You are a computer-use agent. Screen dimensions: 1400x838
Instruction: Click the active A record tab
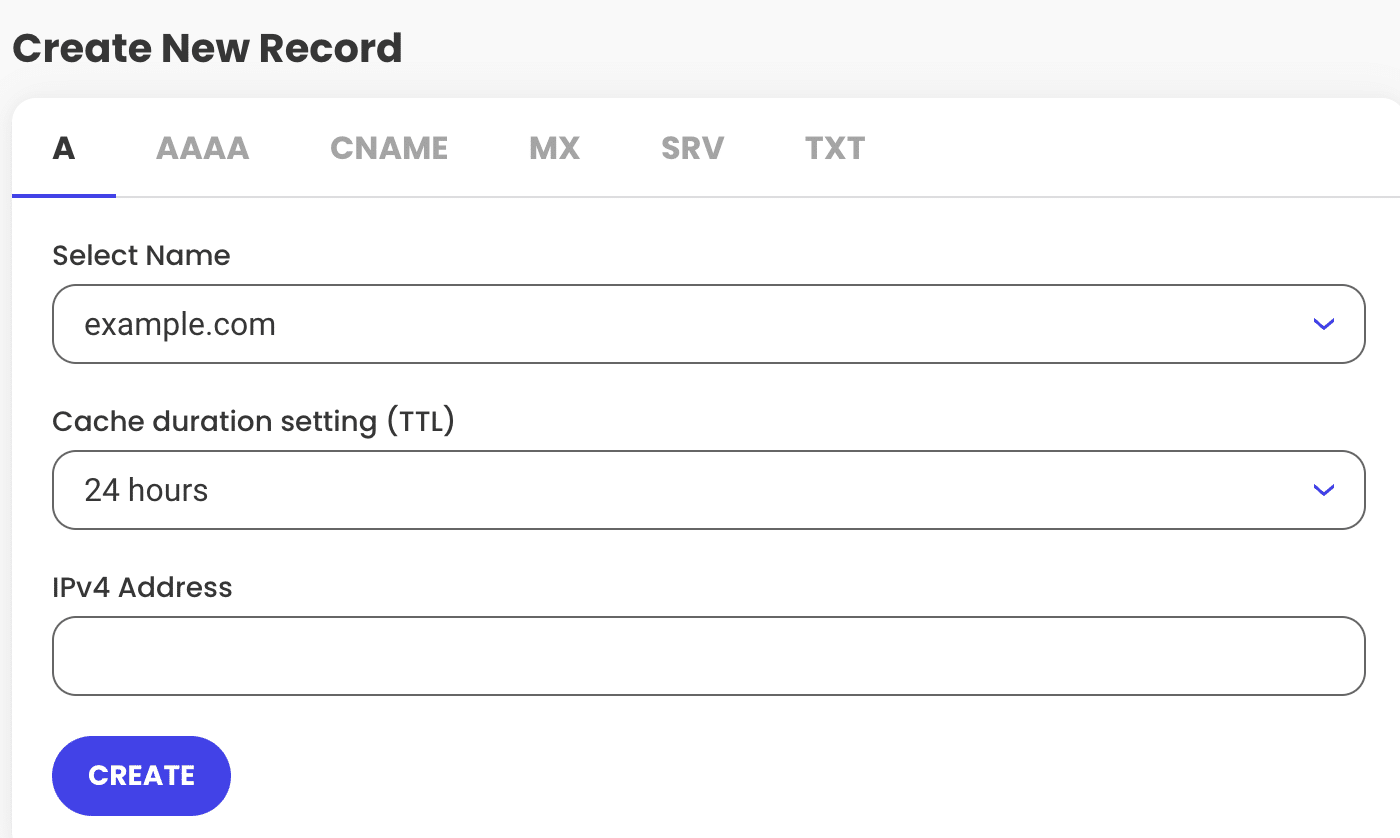tap(63, 147)
